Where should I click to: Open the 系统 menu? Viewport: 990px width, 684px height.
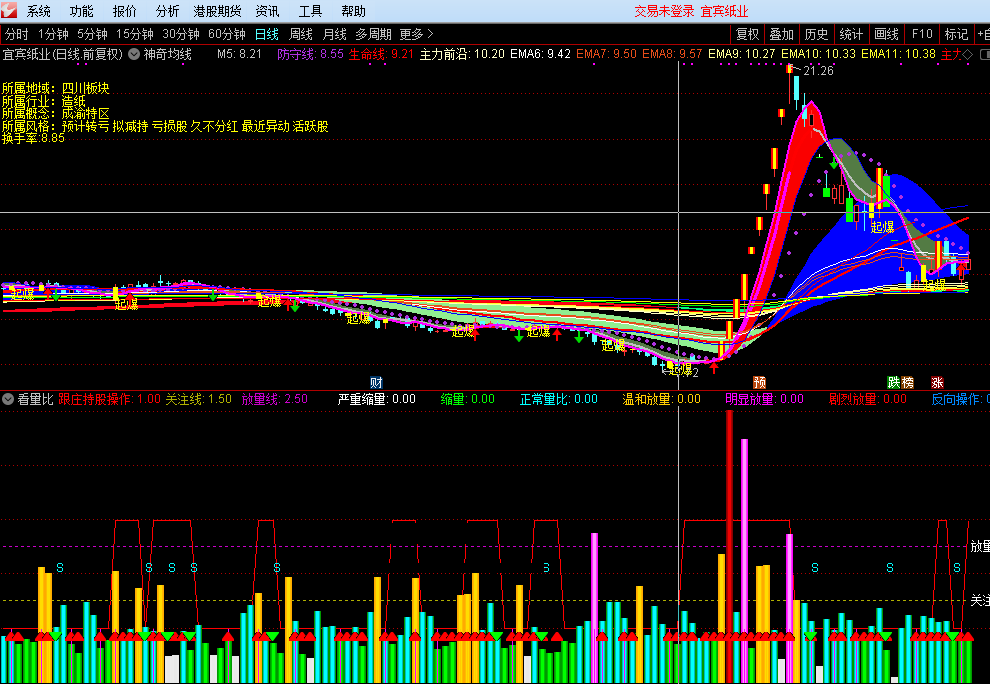[x=39, y=11]
